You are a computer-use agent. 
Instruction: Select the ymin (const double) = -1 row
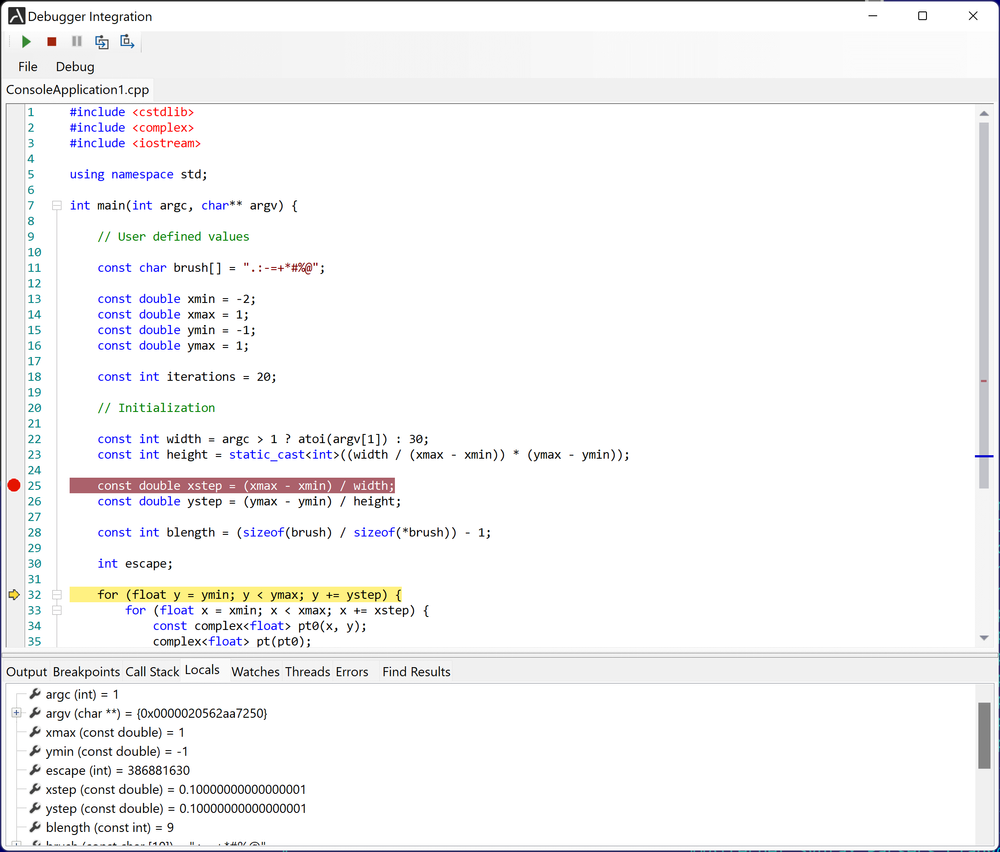[x=116, y=751]
